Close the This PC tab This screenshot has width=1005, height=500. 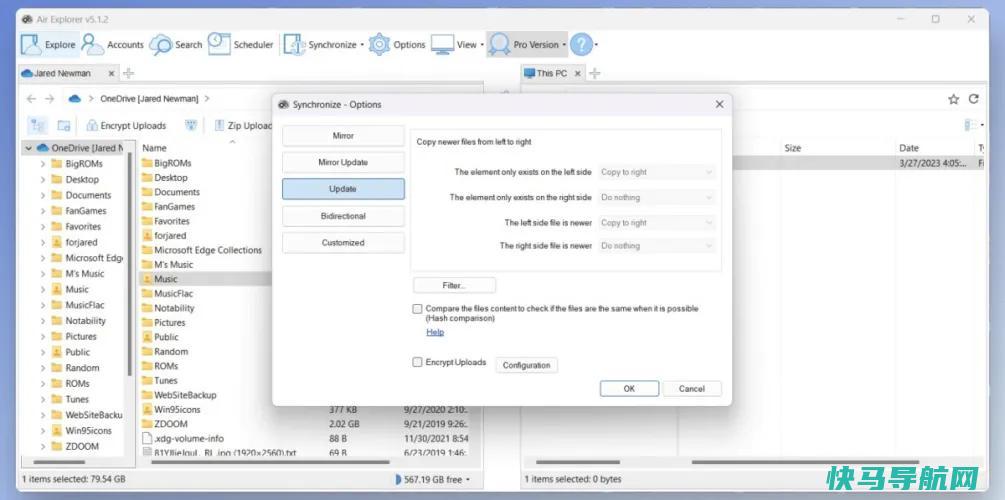point(577,73)
